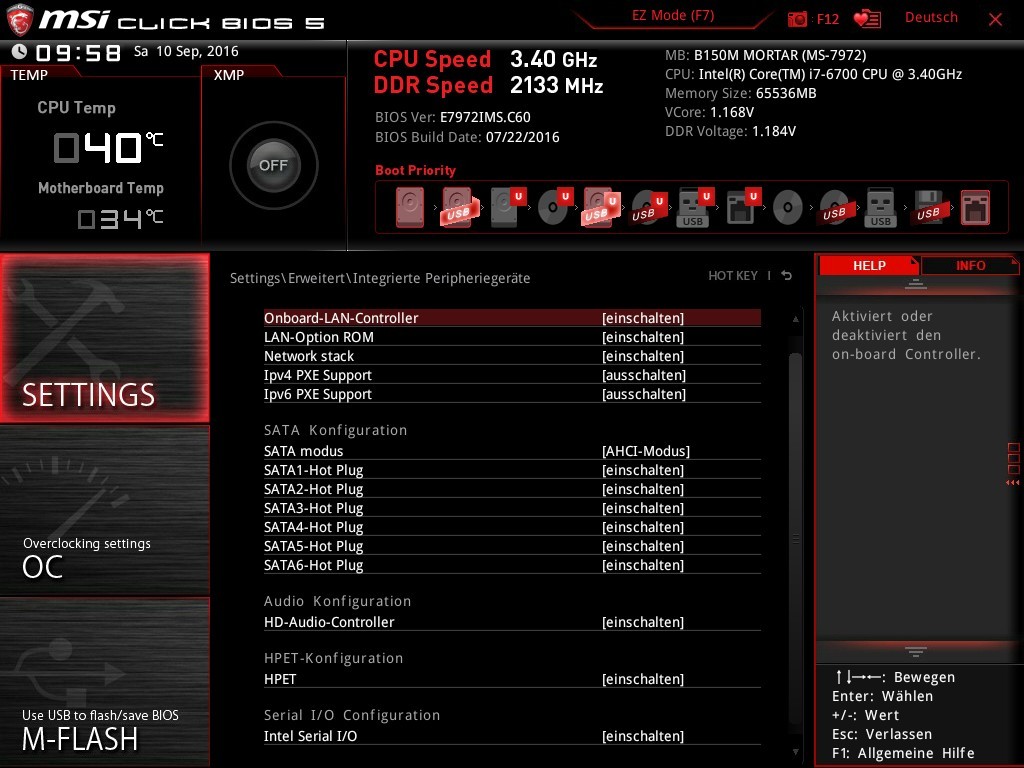The width and height of the screenshot is (1024, 768).
Task: Open Ipv4 PXE Support value options
Action: pyautogui.click(x=644, y=375)
